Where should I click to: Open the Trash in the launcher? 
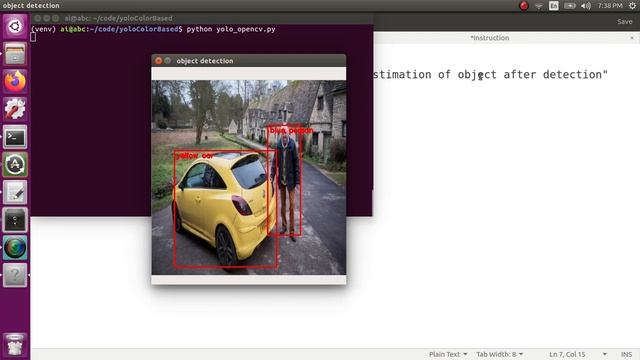point(15,345)
